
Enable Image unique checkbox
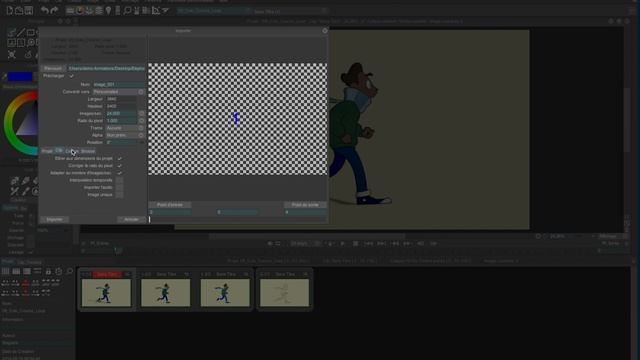tap(119, 195)
